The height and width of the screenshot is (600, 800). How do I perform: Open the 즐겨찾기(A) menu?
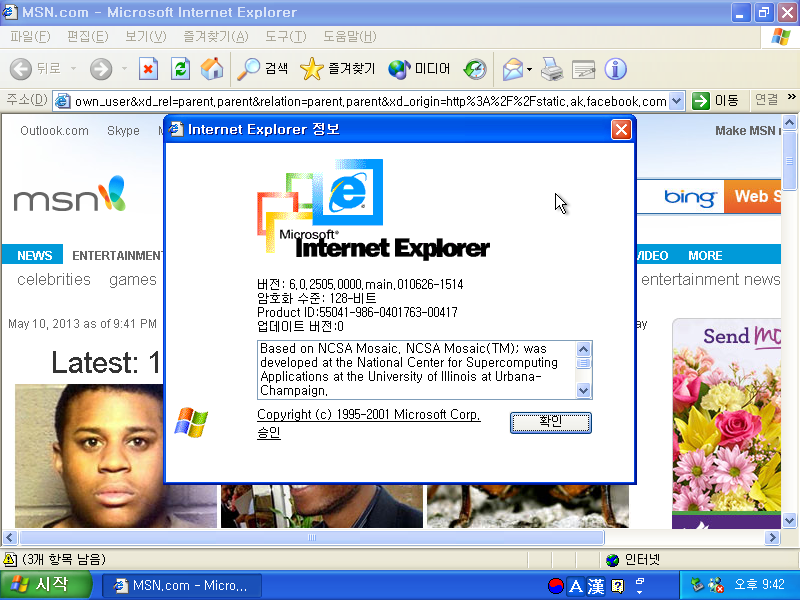pyautogui.click(x=216, y=37)
